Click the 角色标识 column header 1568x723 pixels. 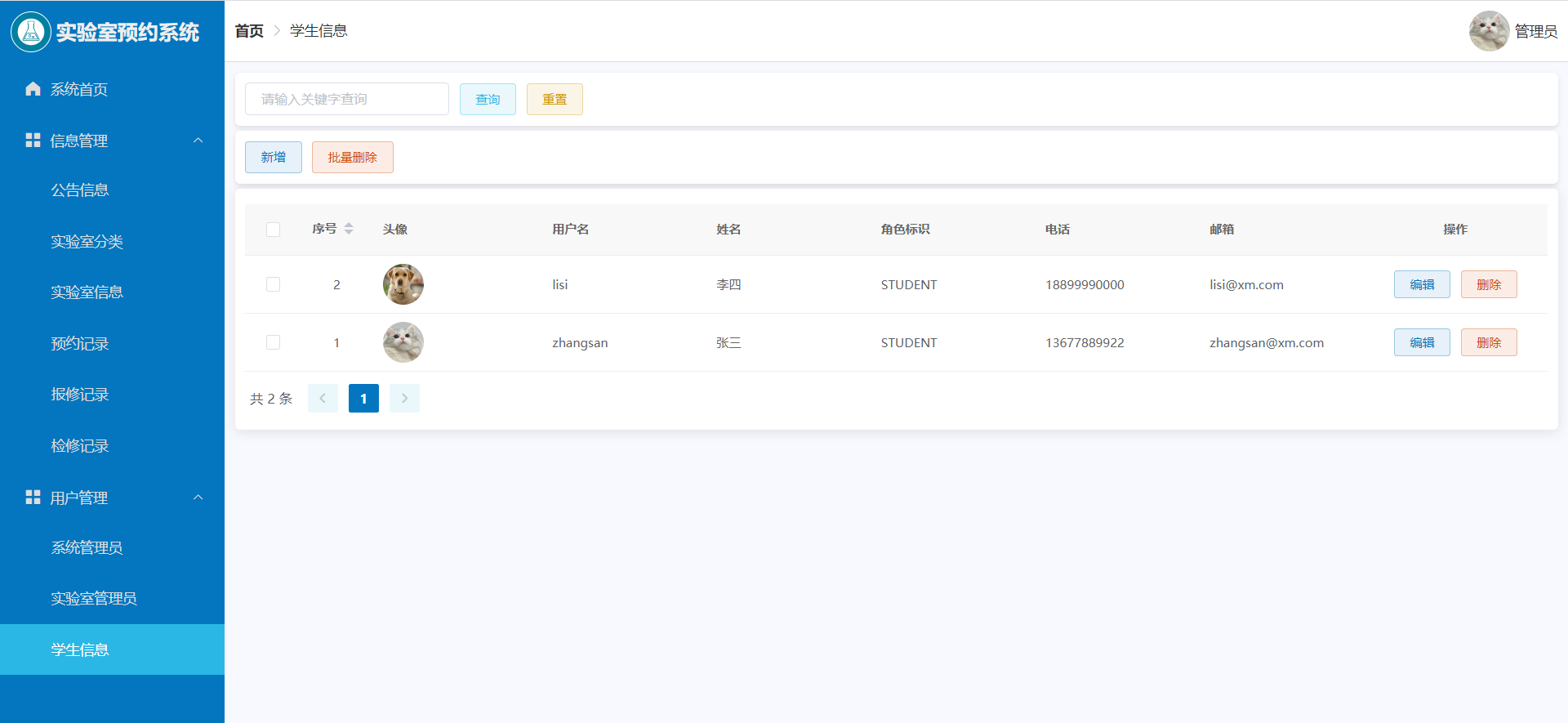pyautogui.click(x=906, y=229)
